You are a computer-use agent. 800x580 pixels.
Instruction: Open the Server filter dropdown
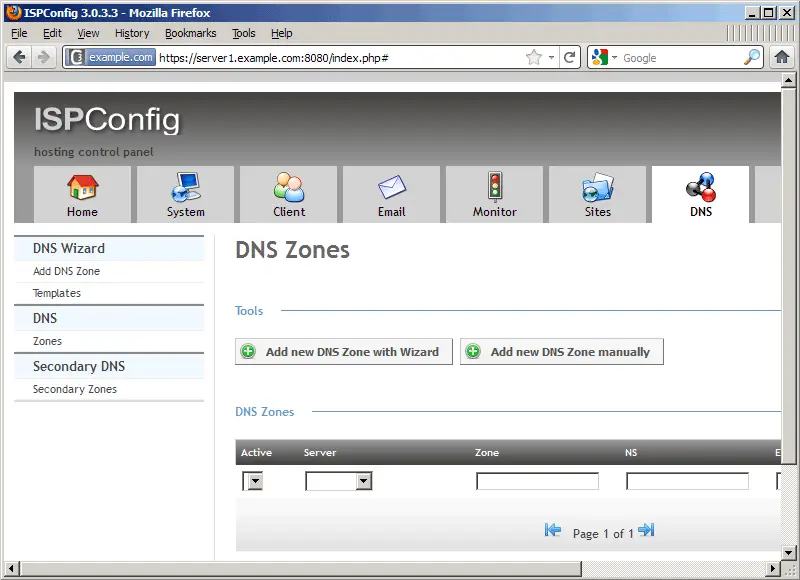pos(339,481)
